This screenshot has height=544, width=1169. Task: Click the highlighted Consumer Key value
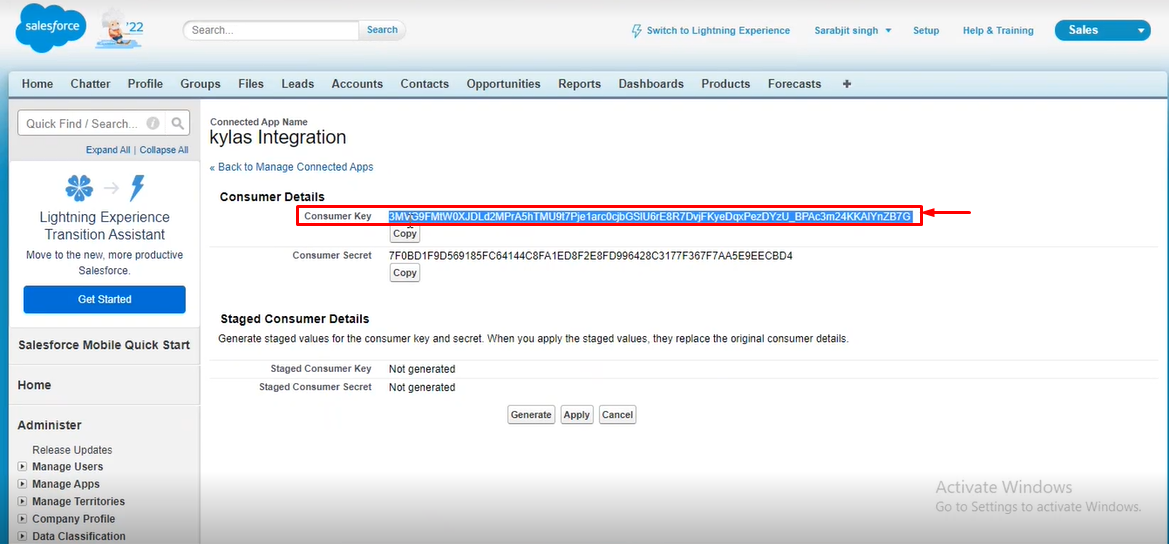pyautogui.click(x=650, y=217)
